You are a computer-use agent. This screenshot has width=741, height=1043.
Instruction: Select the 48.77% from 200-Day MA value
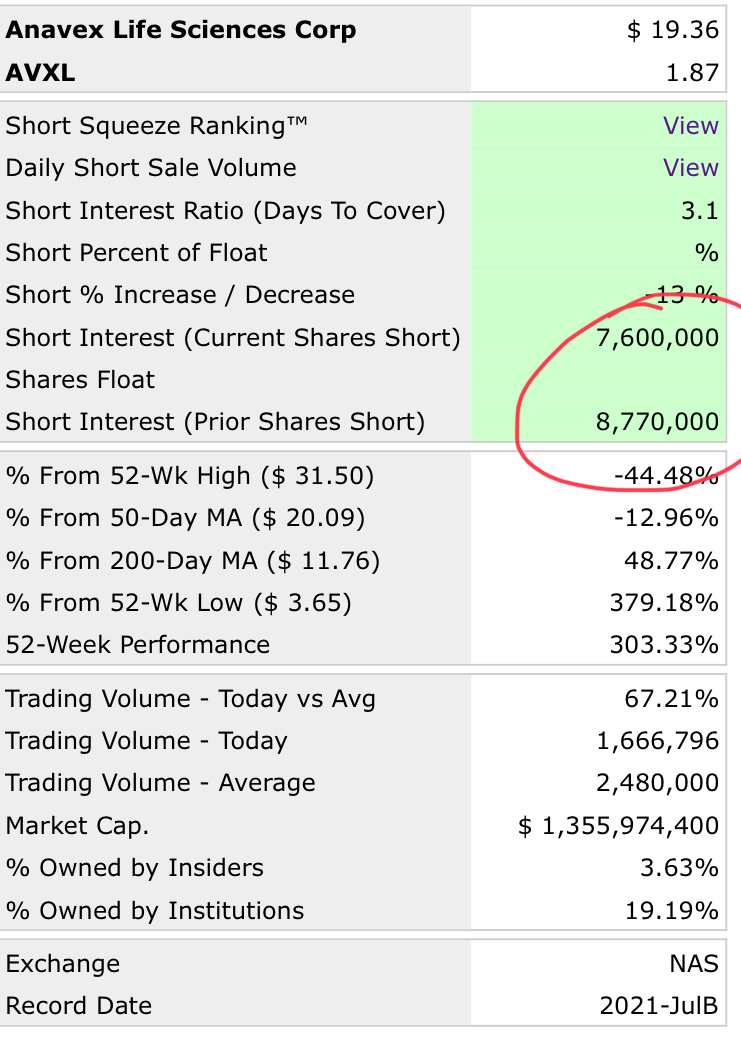click(670, 561)
